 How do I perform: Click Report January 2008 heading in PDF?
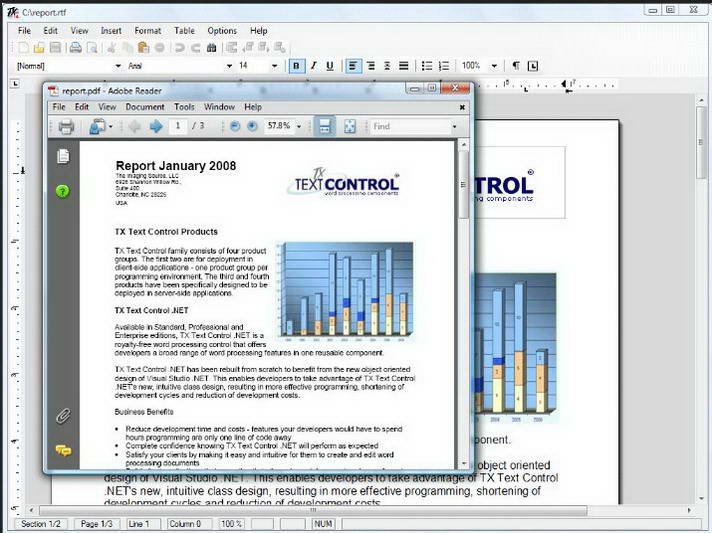pos(176,166)
